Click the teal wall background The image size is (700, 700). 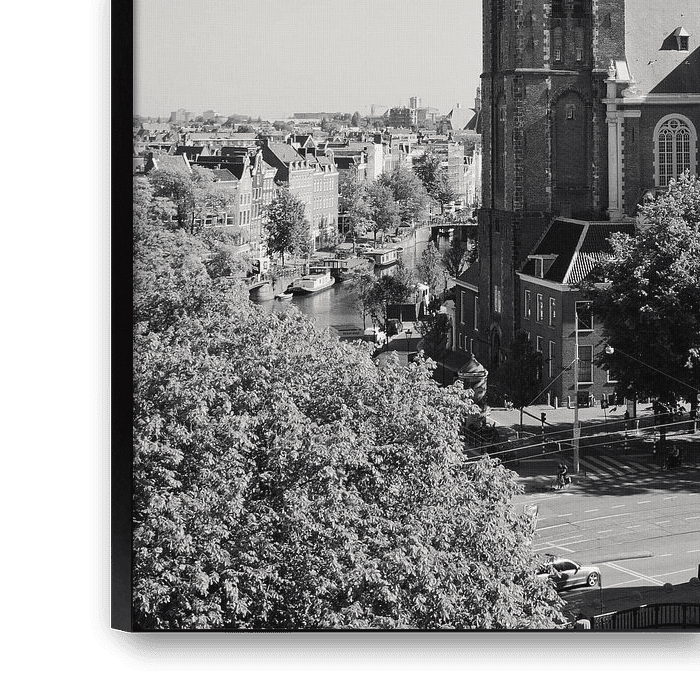(x=45, y=350)
